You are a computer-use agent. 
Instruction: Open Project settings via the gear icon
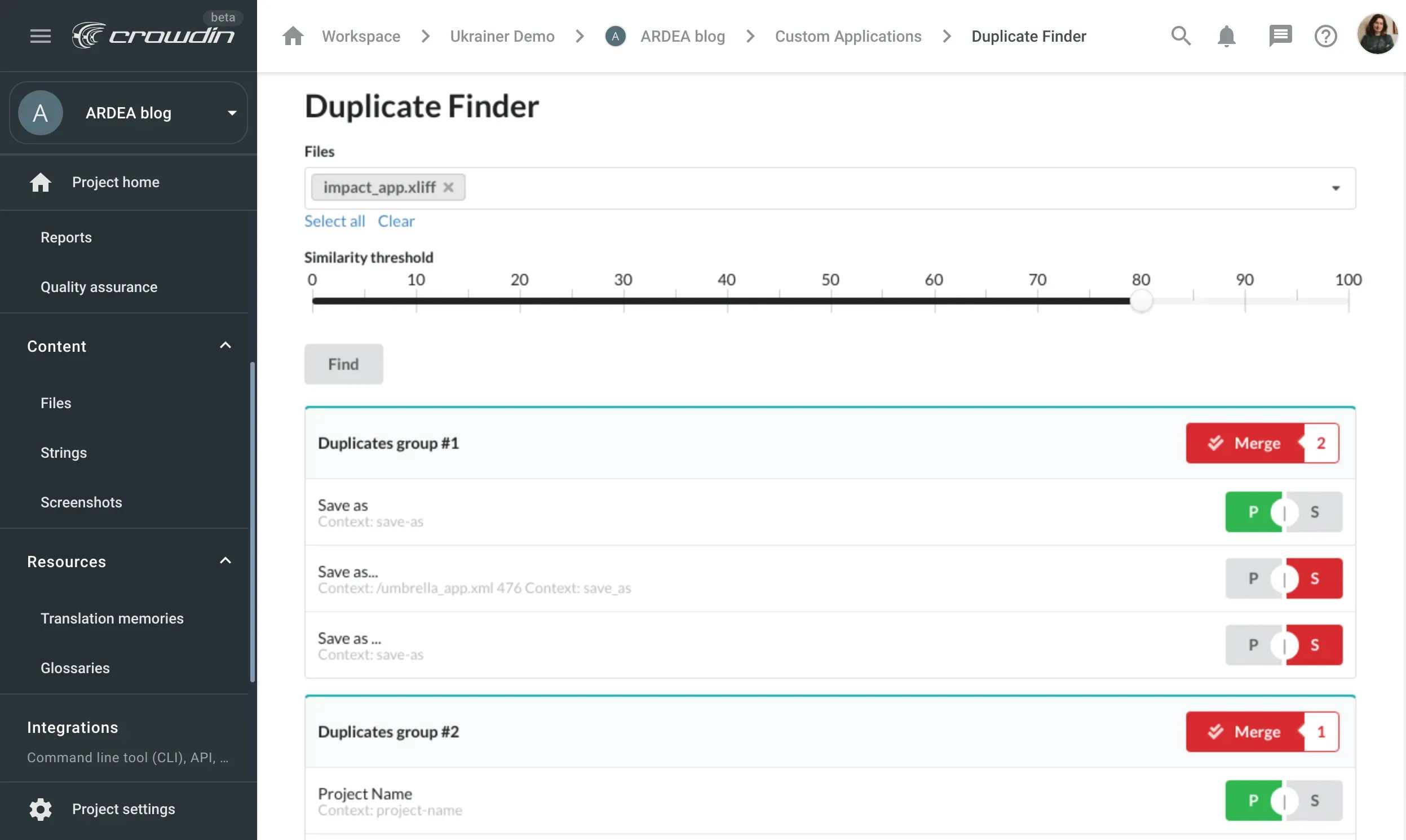(40, 809)
